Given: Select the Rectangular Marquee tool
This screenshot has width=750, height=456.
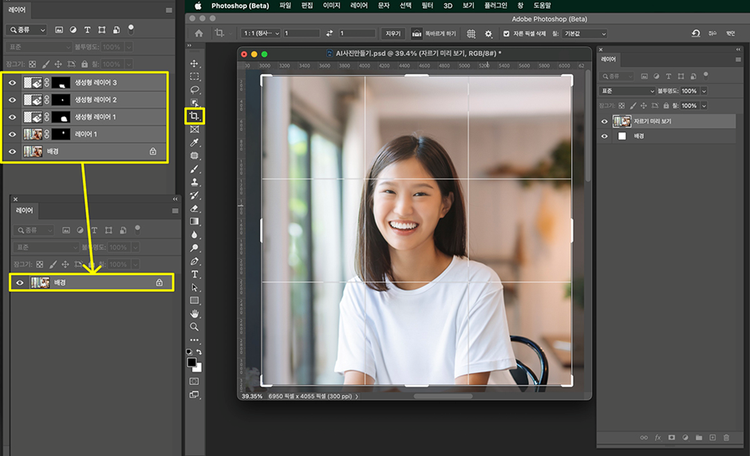Looking at the screenshot, I should (194, 76).
